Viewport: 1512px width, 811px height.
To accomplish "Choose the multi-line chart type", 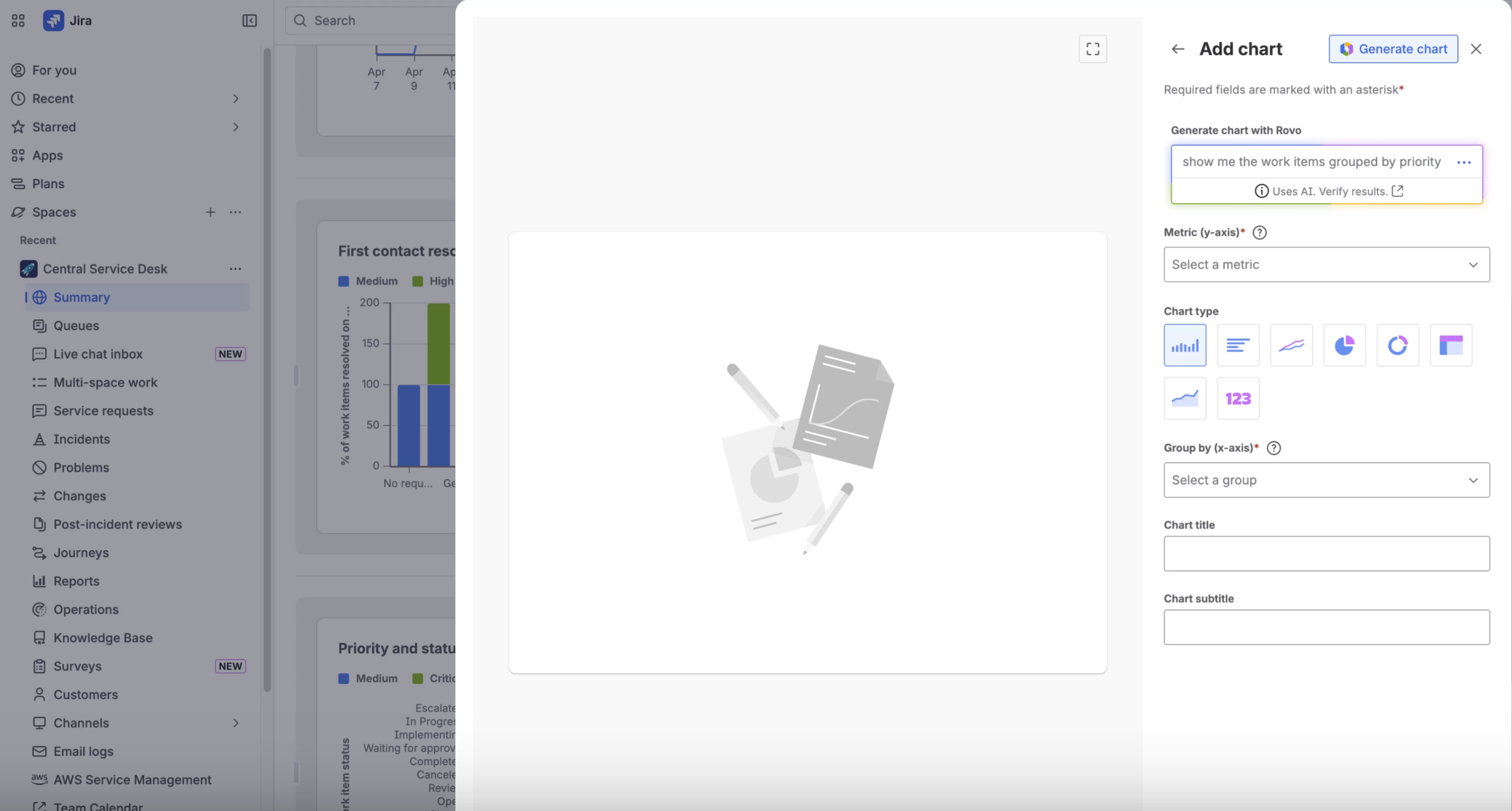I will point(1291,345).
